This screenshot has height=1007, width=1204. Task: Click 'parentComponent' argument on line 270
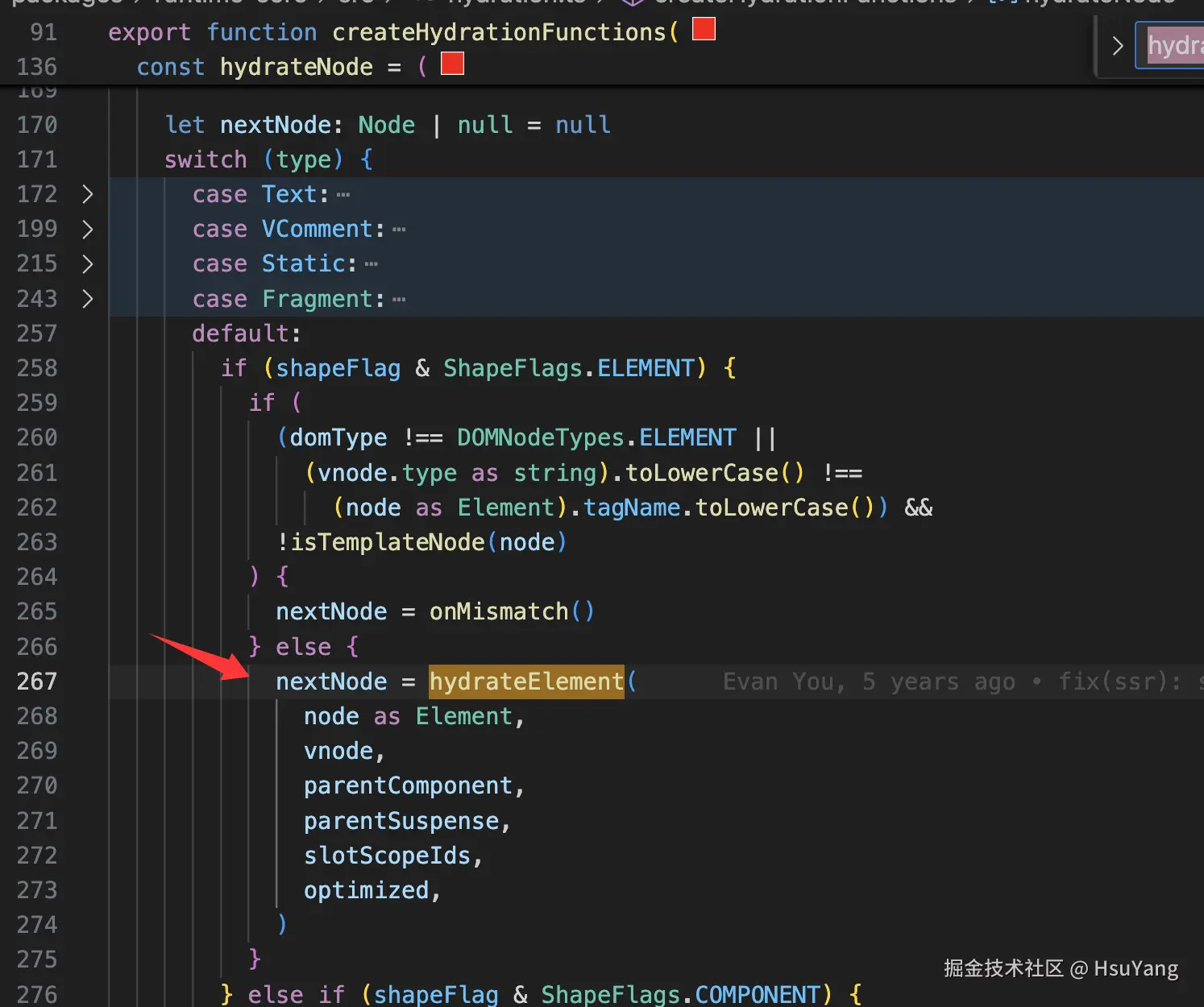[x=408, y=785]
